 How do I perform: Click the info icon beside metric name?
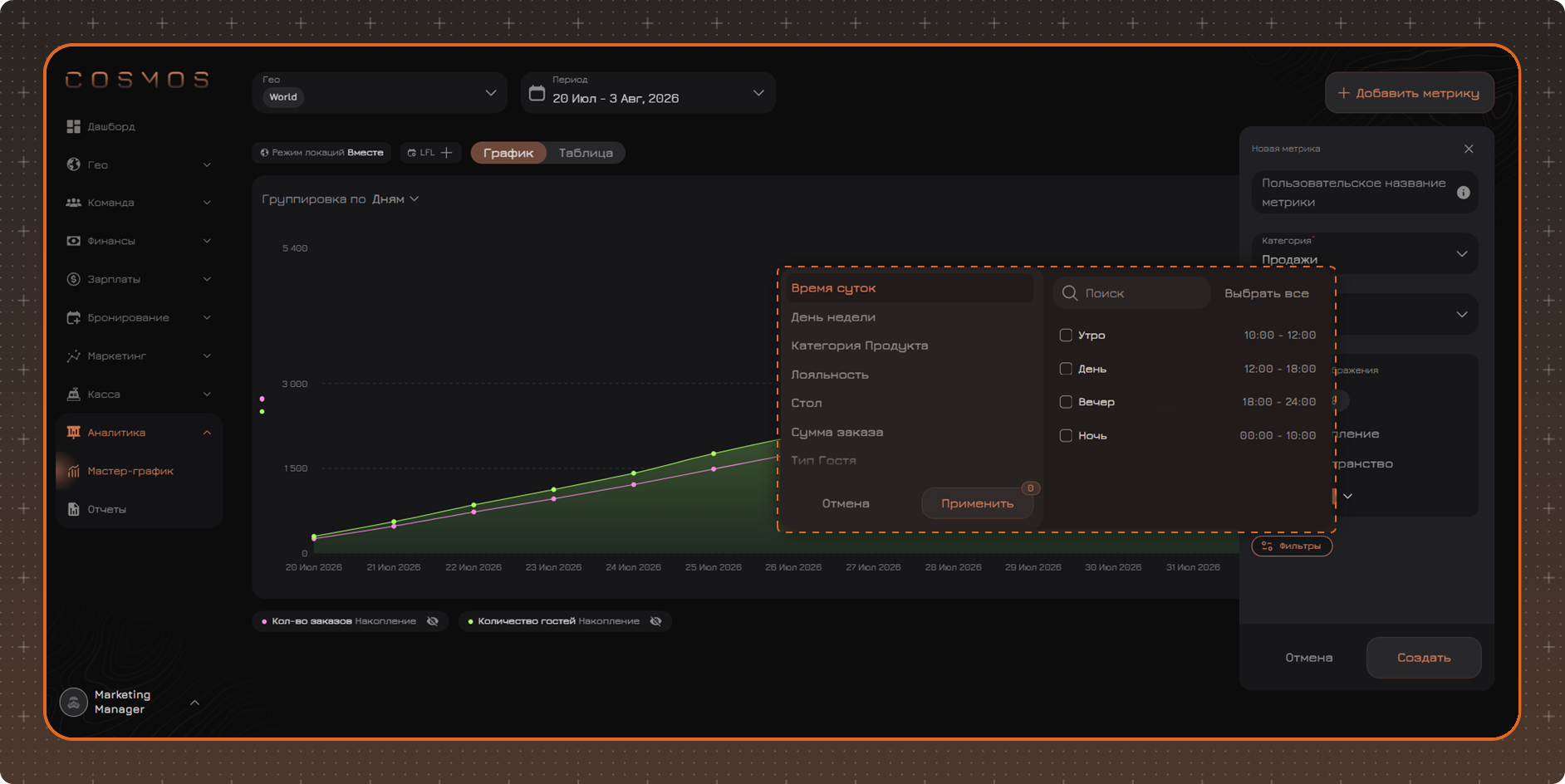coord(1464,193)
